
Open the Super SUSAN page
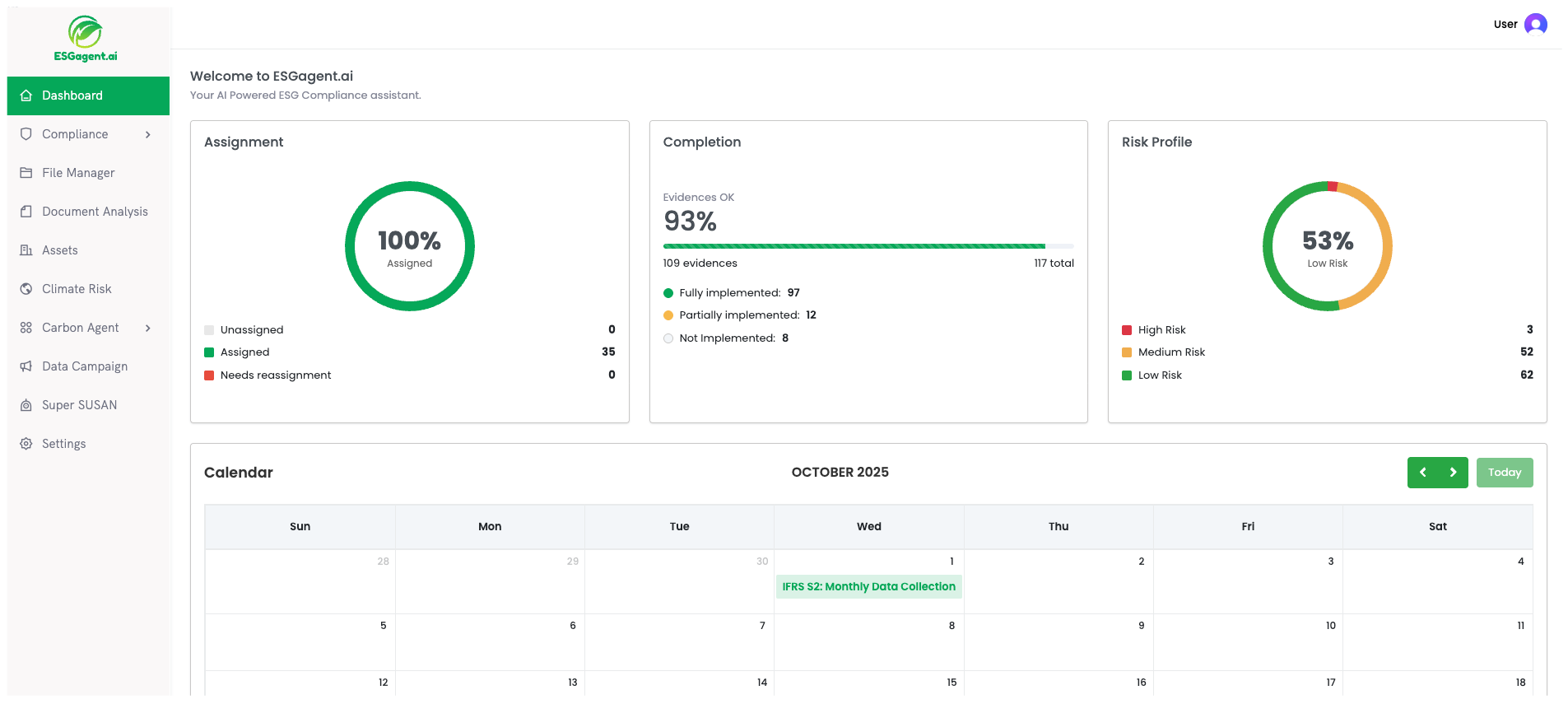tap(88, 405)
